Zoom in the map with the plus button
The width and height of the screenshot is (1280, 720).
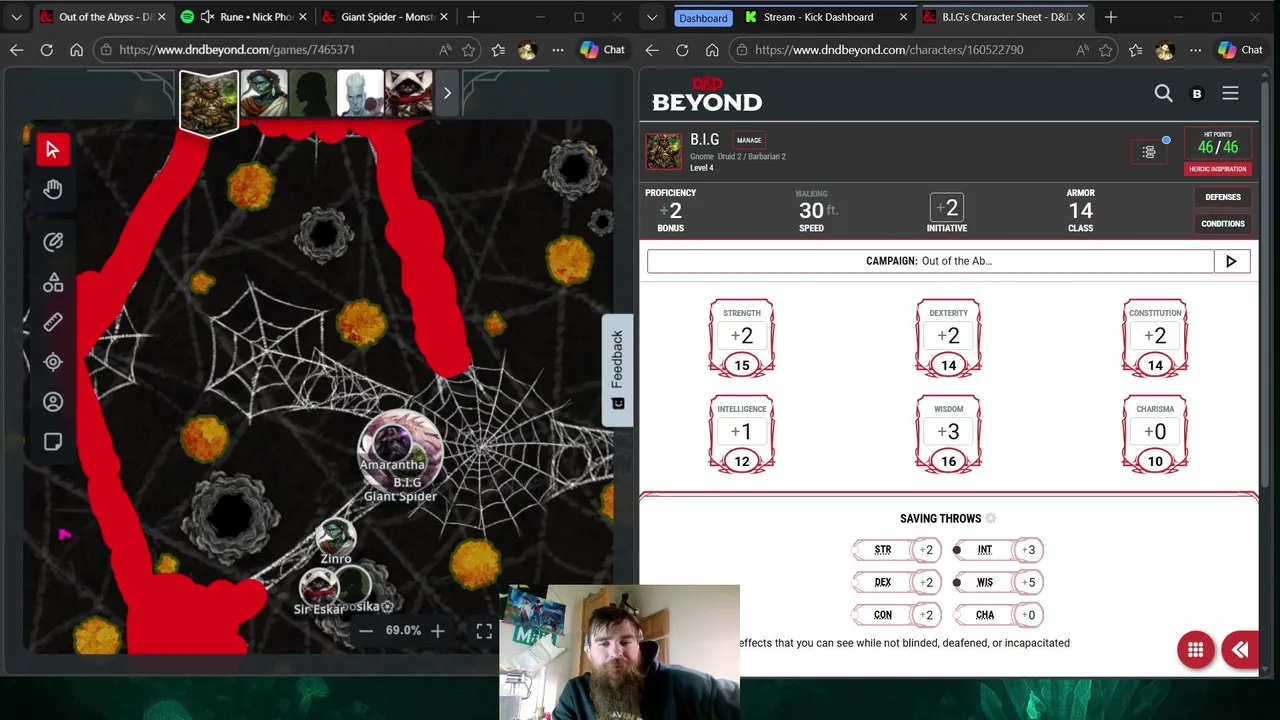point(438,631)
